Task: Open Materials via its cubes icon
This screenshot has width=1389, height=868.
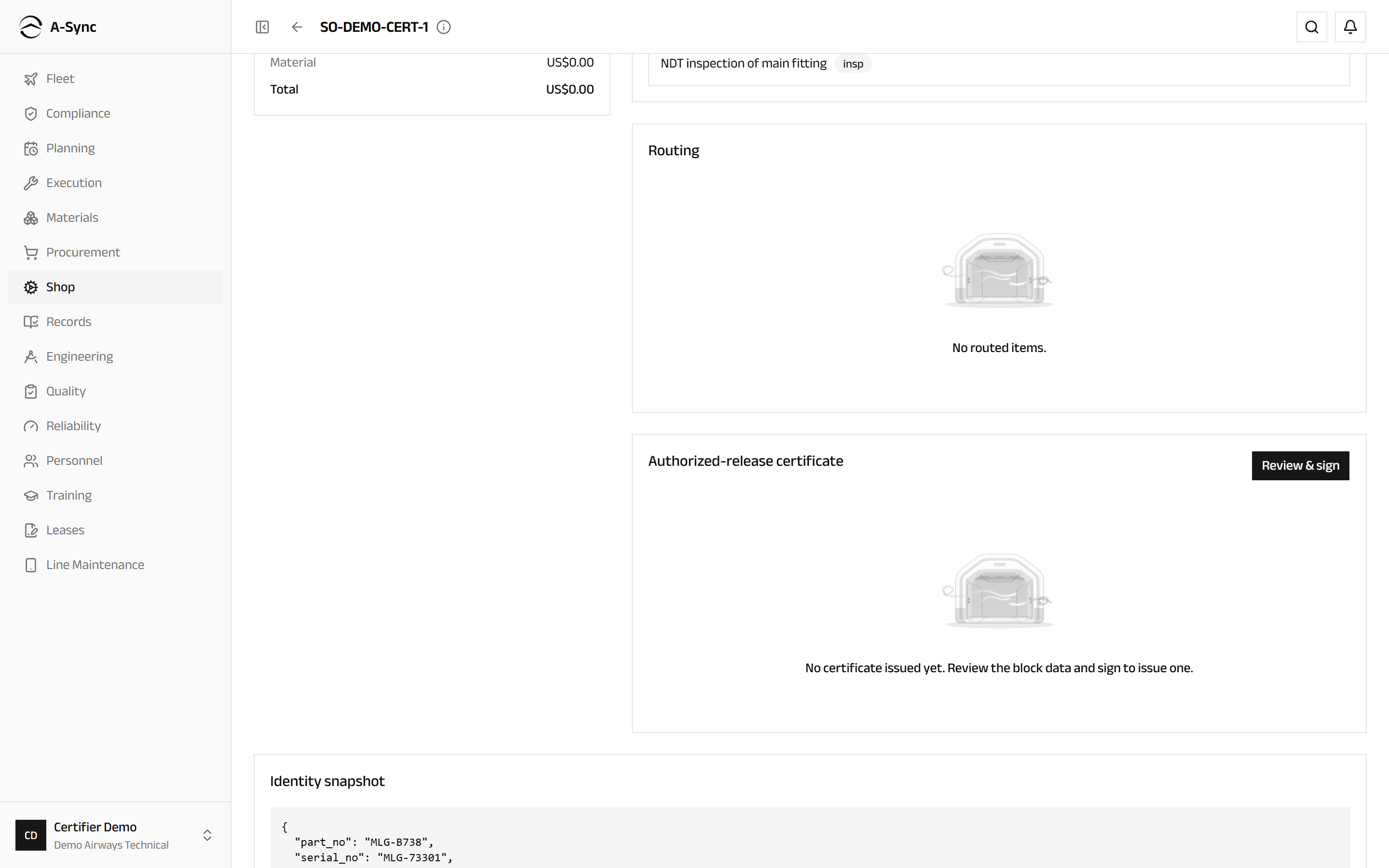Action: coord(31,217)
